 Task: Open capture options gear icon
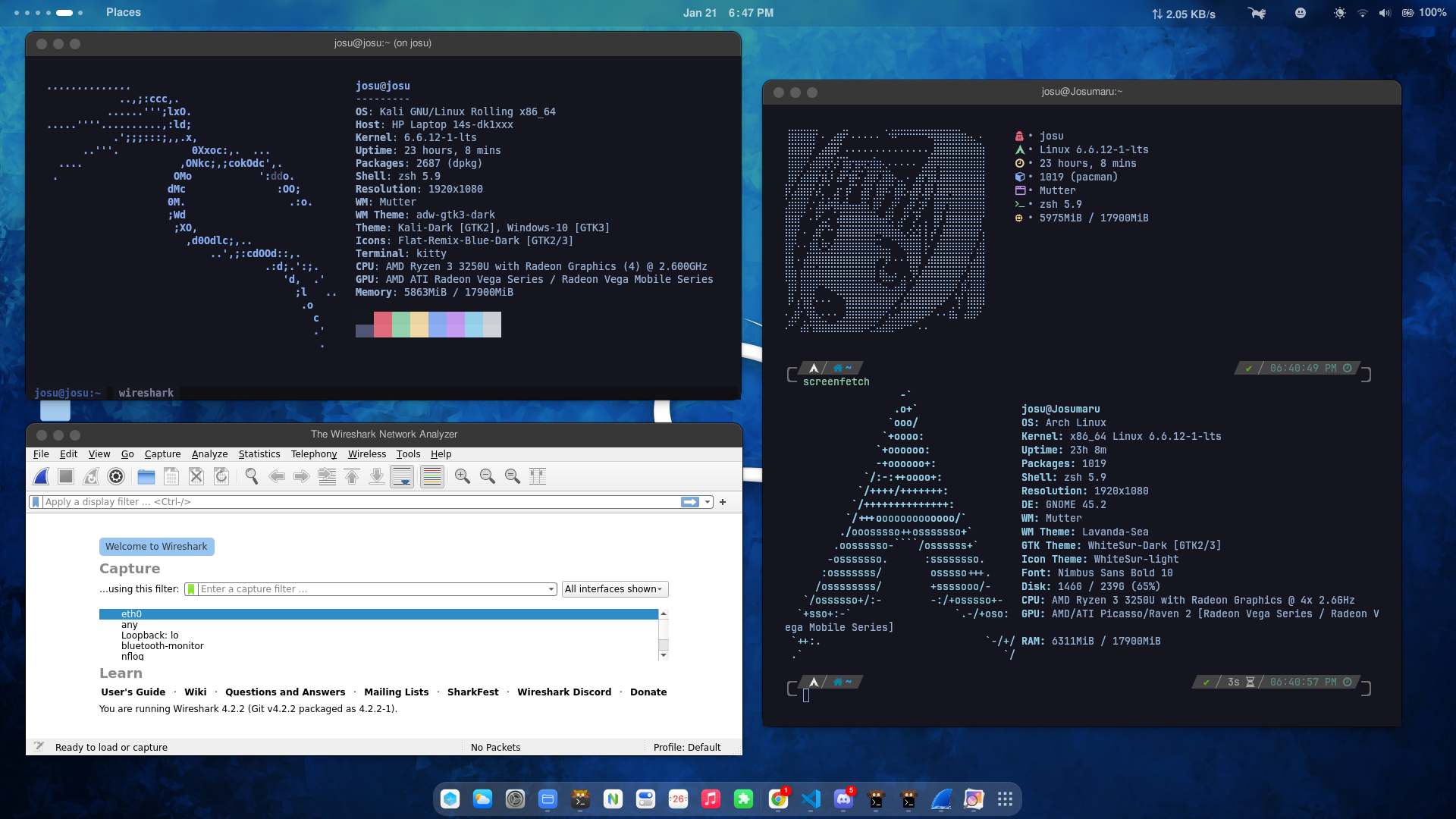tap(116, 476)
